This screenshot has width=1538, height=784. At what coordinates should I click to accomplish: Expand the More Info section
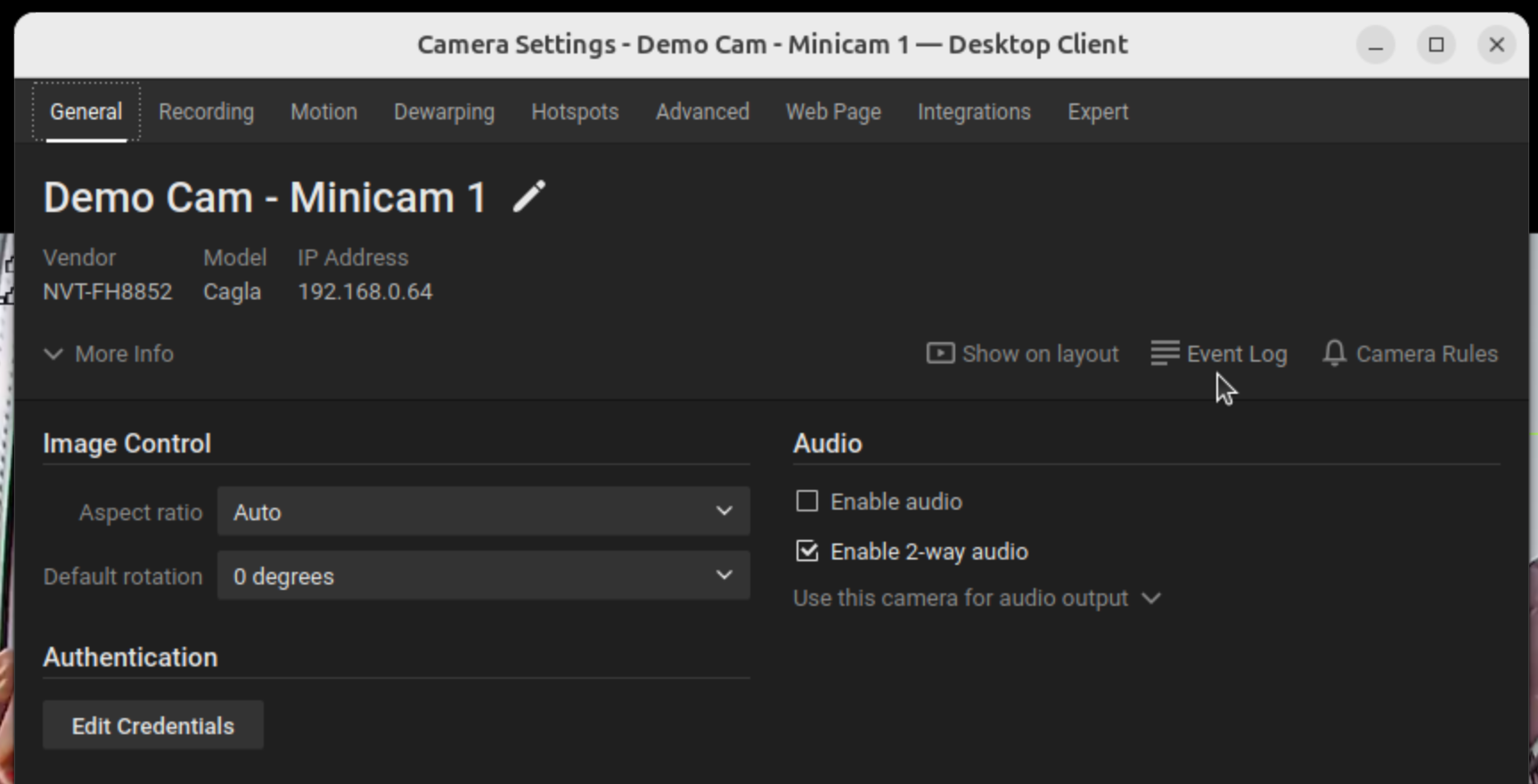click(x=109, y=354)
